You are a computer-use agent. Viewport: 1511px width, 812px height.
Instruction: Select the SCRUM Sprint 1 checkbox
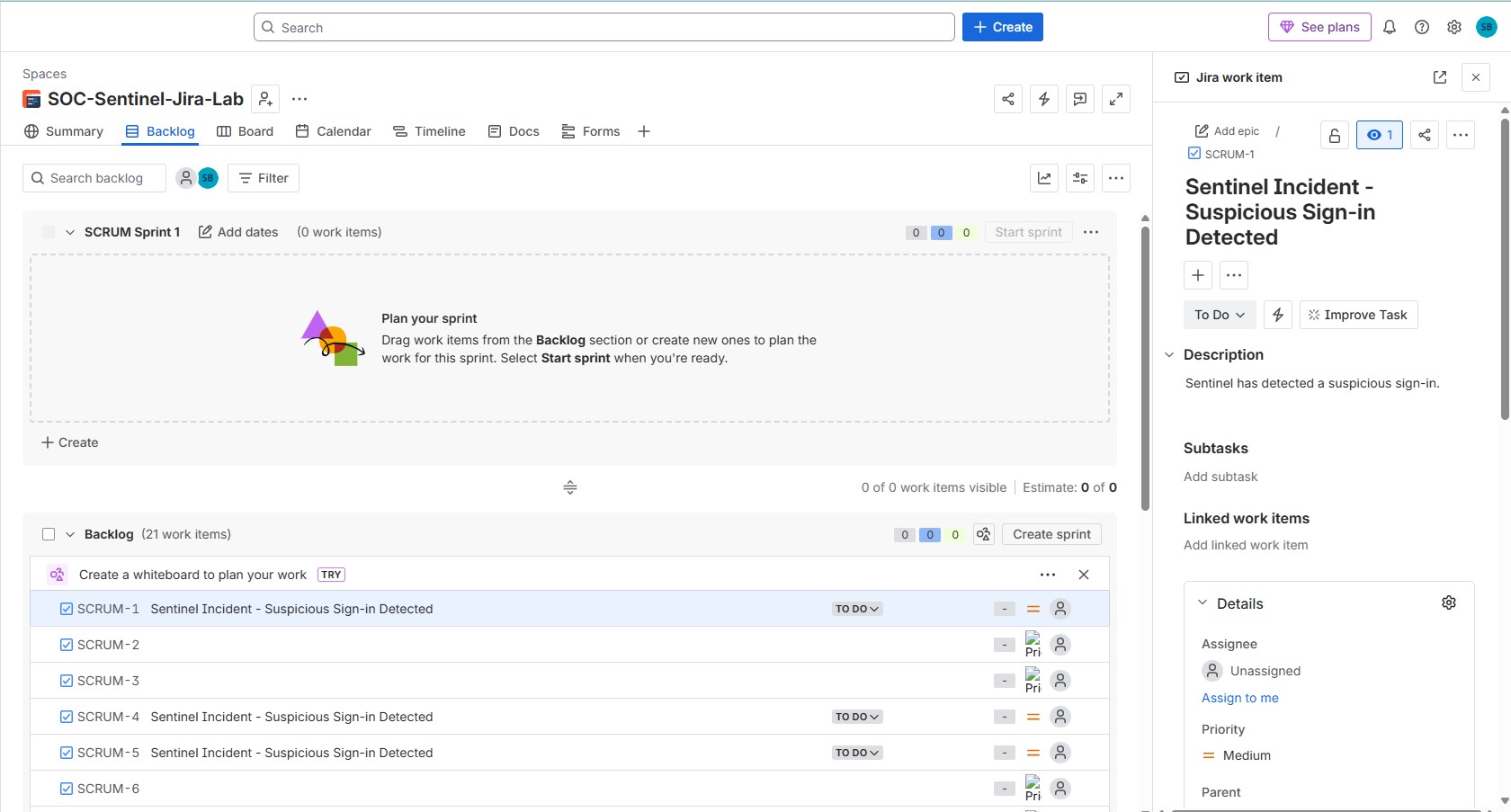pos(49,232)
